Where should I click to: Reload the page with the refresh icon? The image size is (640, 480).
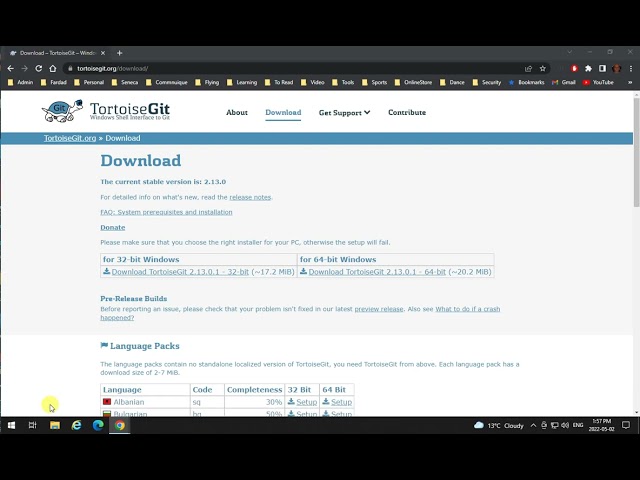click(38, 69)
